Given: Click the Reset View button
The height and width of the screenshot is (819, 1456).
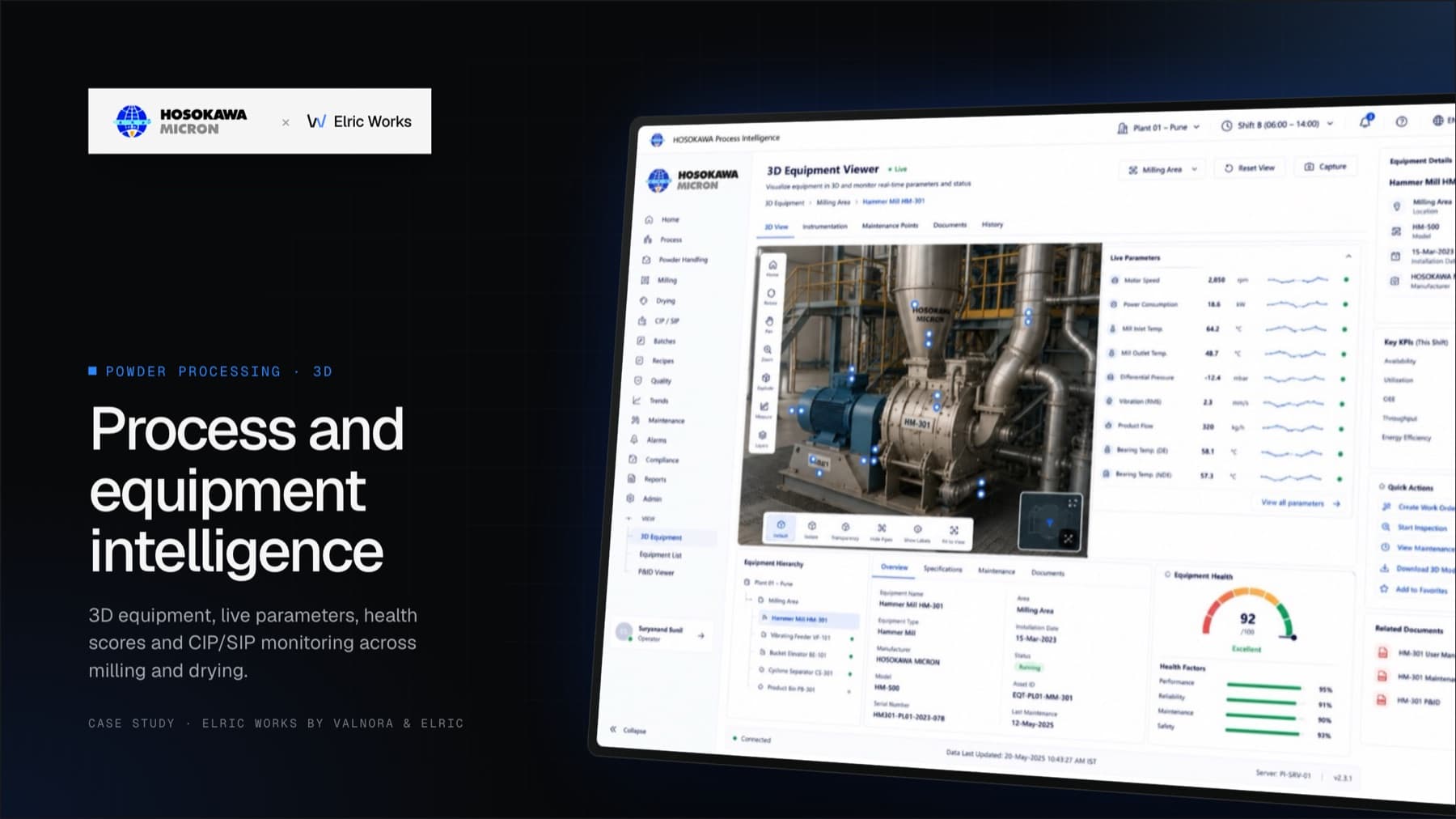Looking at the screenshot, I should [x=1250, y=168].
